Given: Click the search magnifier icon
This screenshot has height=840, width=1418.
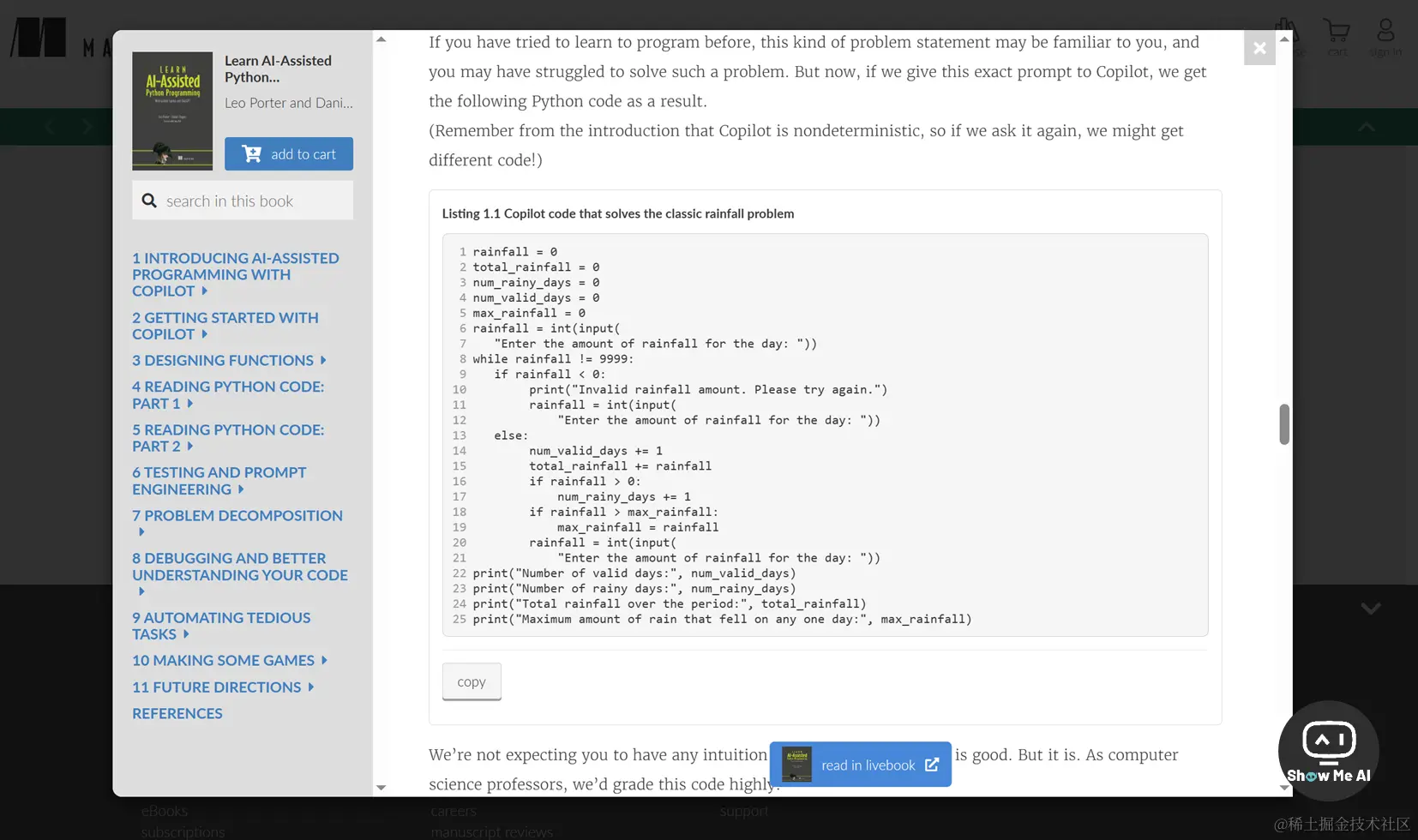Looking at the screenshot, I should (x=149, y=201).
